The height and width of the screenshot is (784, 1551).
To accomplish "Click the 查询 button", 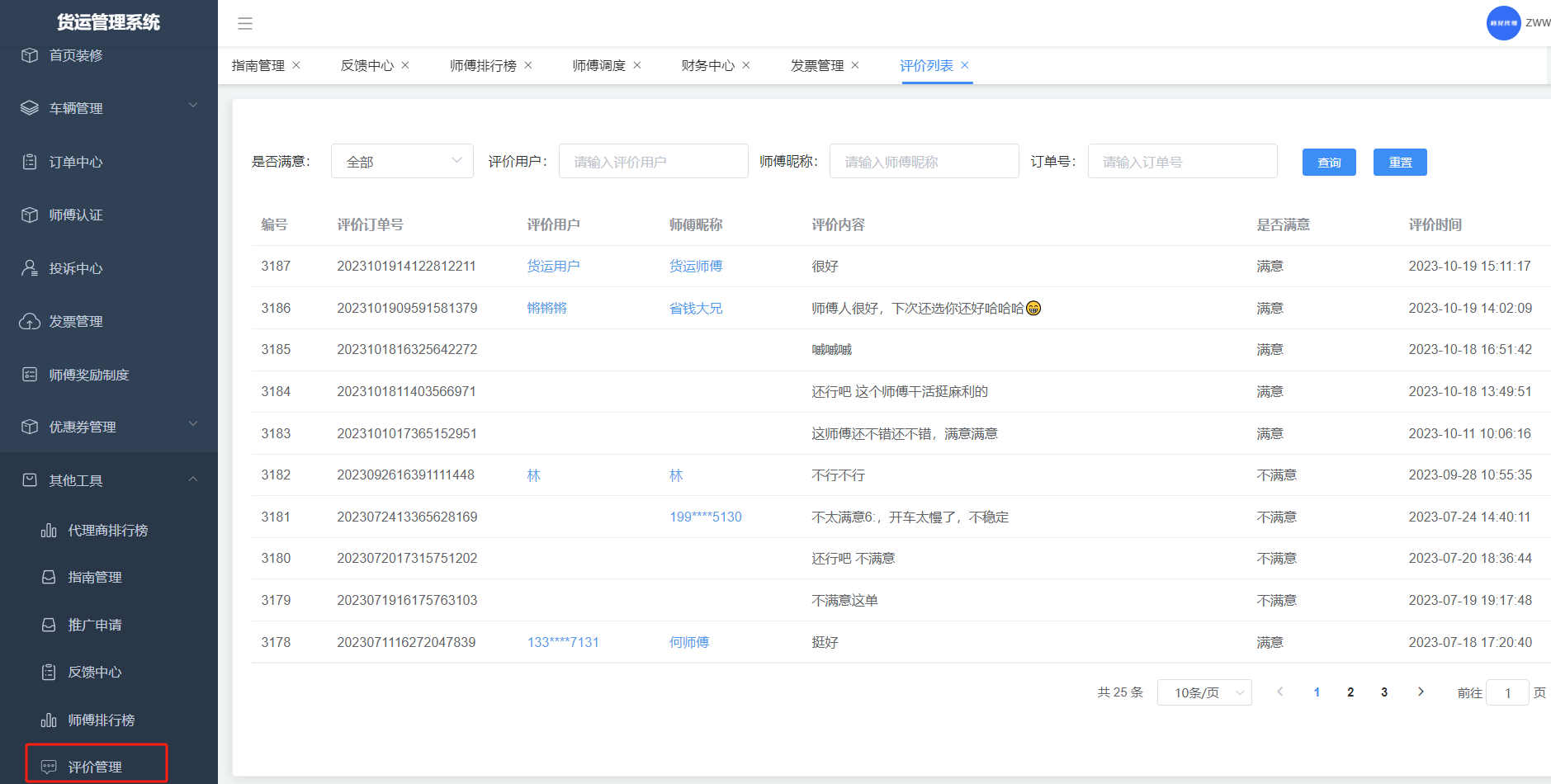I will 1328,163.
